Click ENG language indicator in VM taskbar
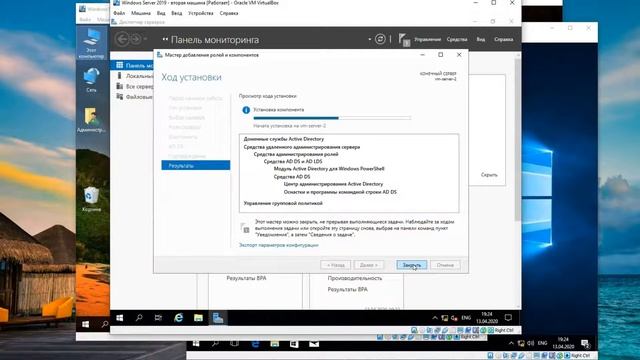Screen dimensions: 640x360 [466, 318]
